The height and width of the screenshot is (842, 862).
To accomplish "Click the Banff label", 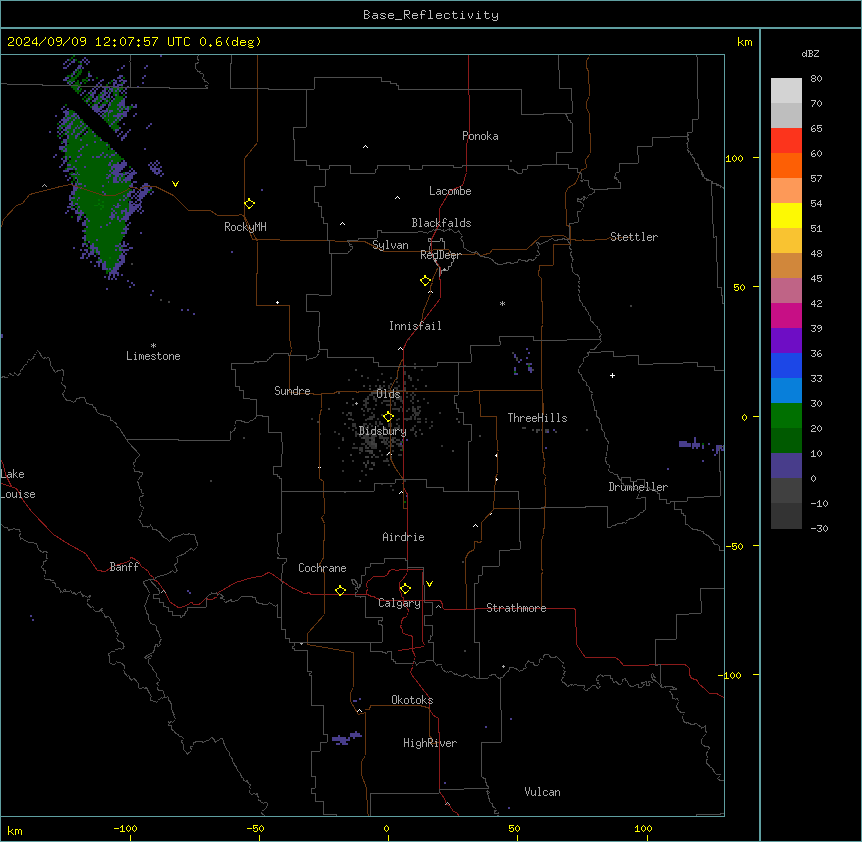I will (124, 567).
